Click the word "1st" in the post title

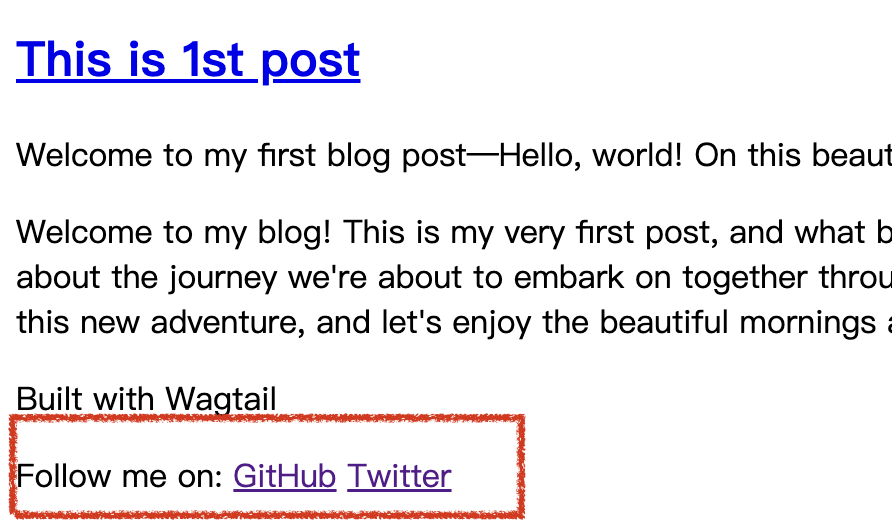(213, 60)
